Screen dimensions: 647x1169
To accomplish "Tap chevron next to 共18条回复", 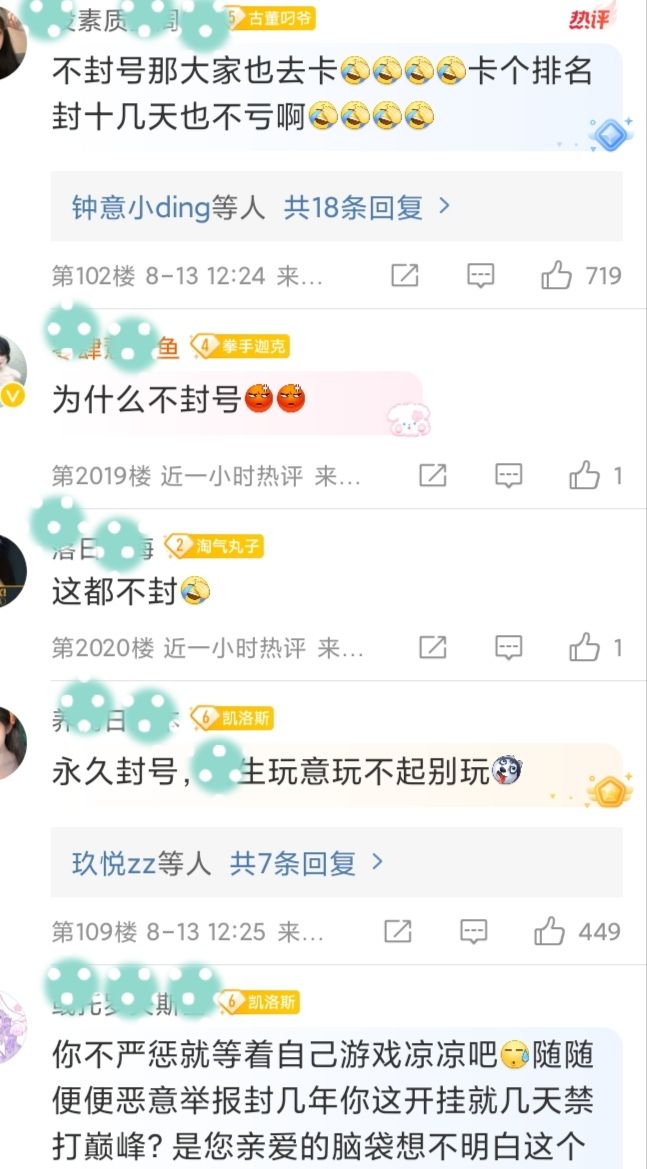I will 444,207.
